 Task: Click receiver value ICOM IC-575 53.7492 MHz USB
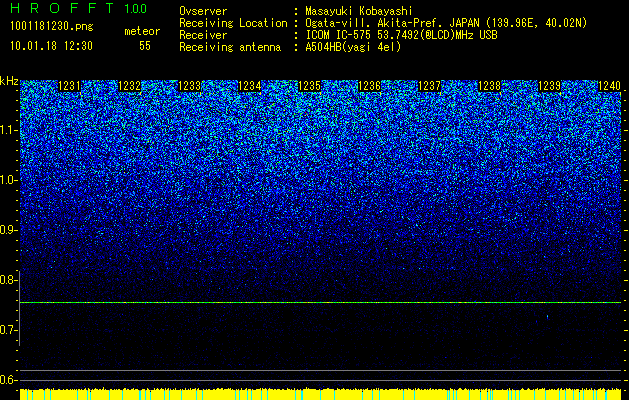[401, 35]
